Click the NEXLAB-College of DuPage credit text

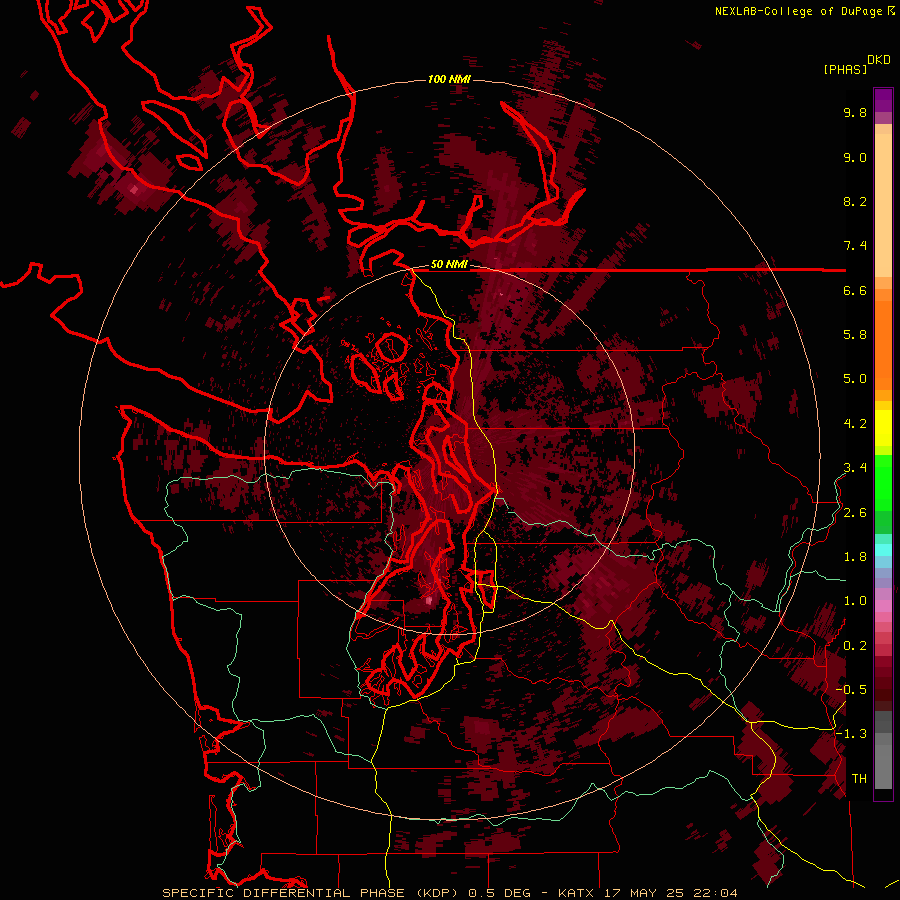800,11
